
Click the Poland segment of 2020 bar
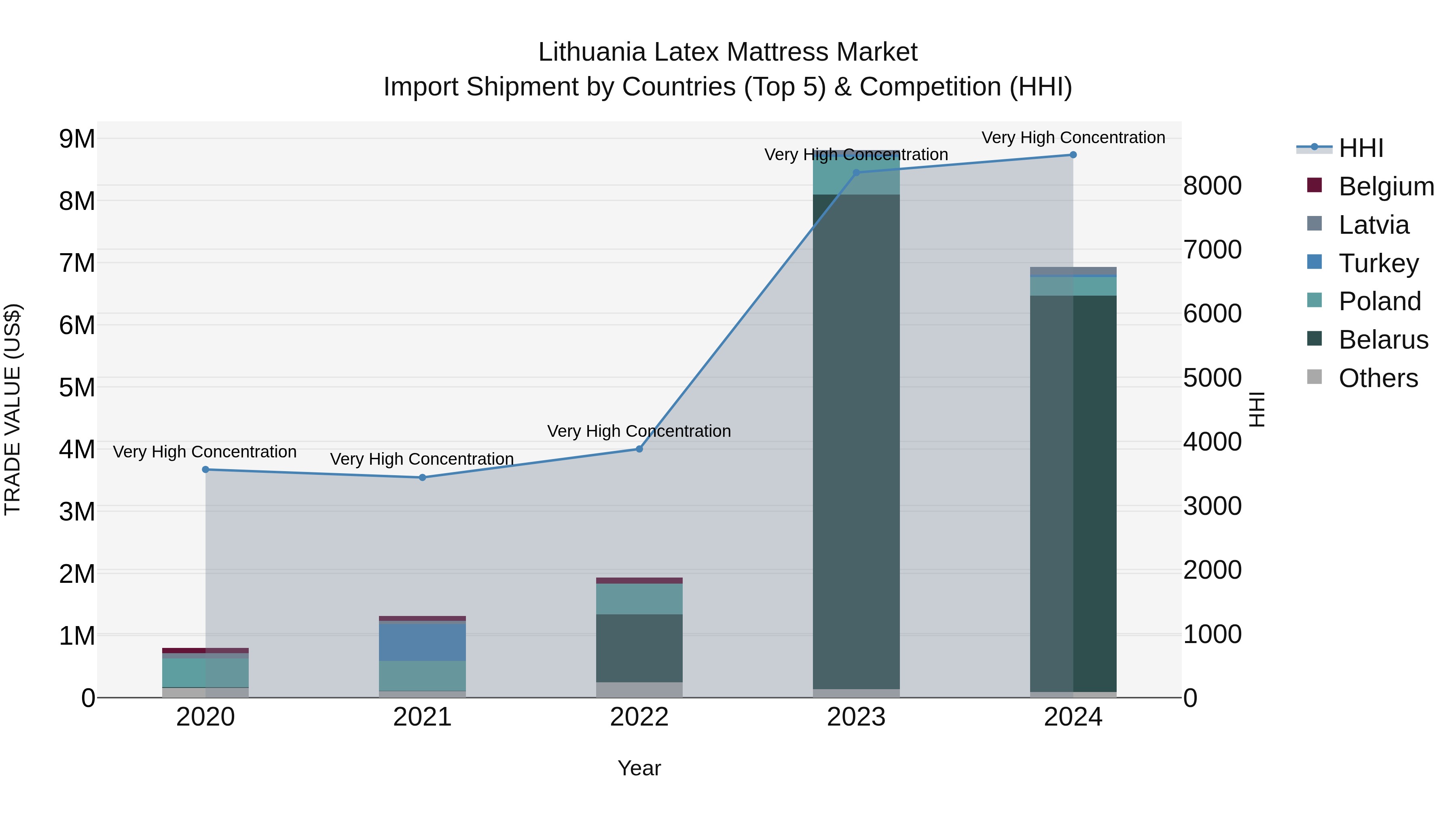[206, 673]
